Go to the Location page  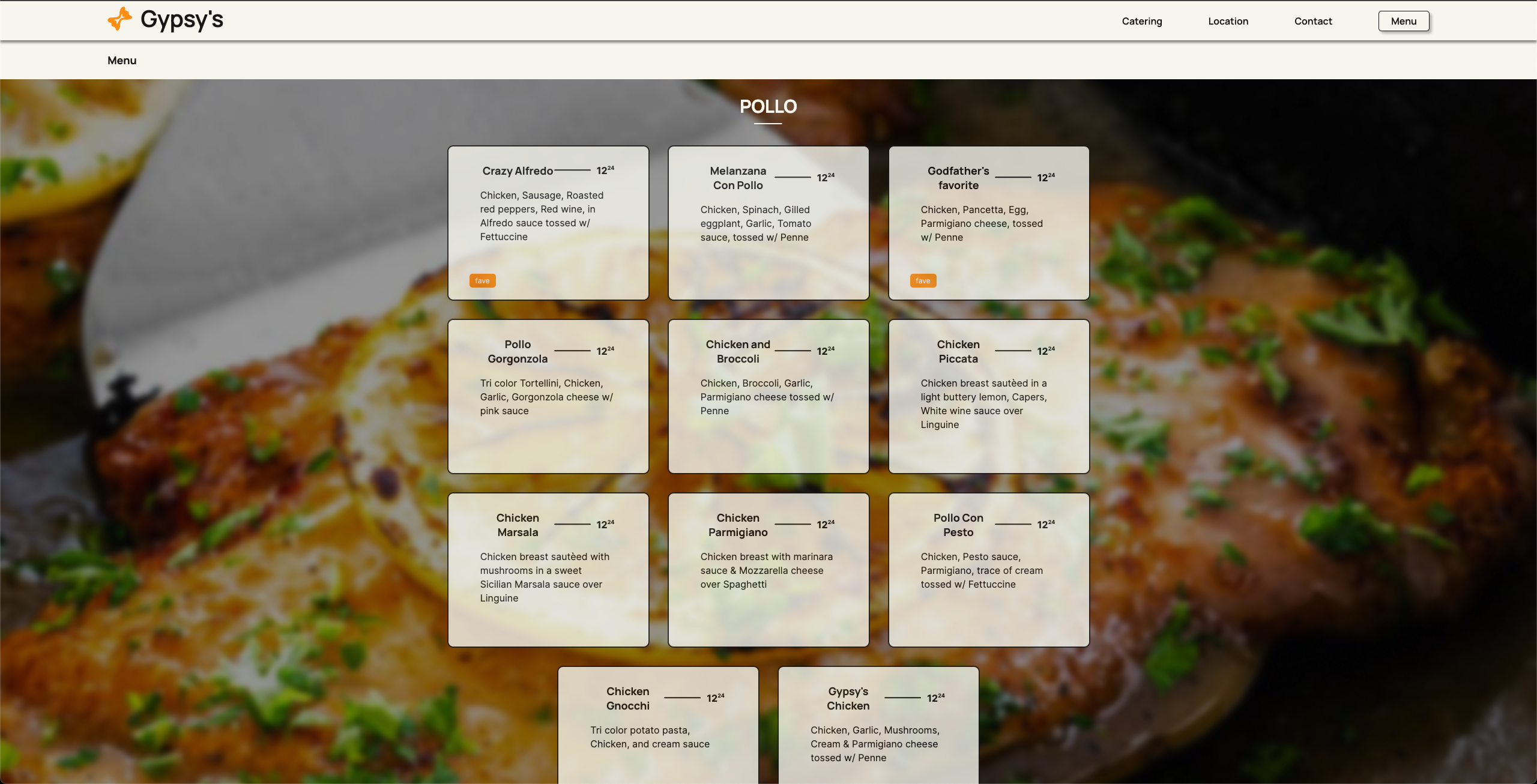tap(1228, 21)
